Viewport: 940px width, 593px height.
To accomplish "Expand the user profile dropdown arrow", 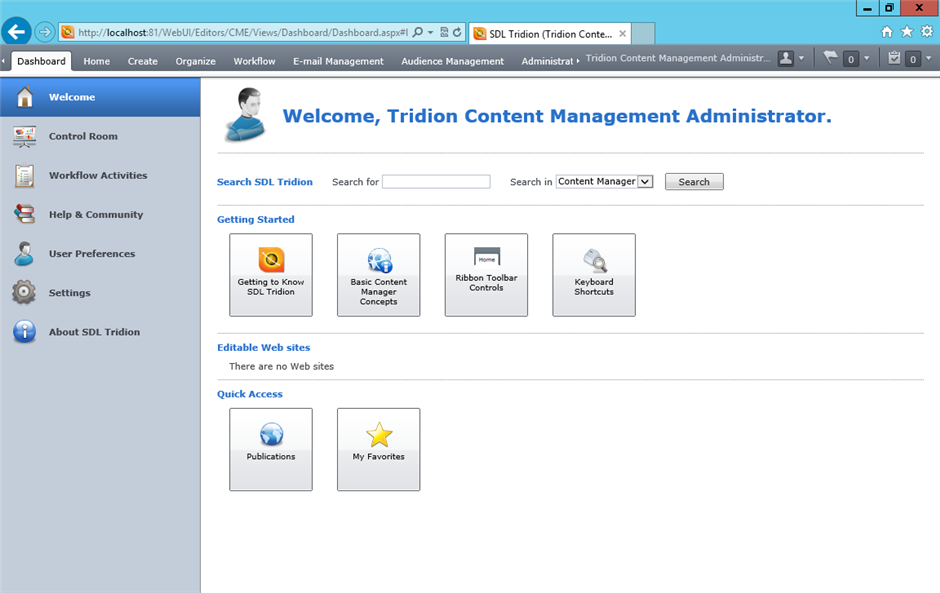I will click(x=802, y=59).
